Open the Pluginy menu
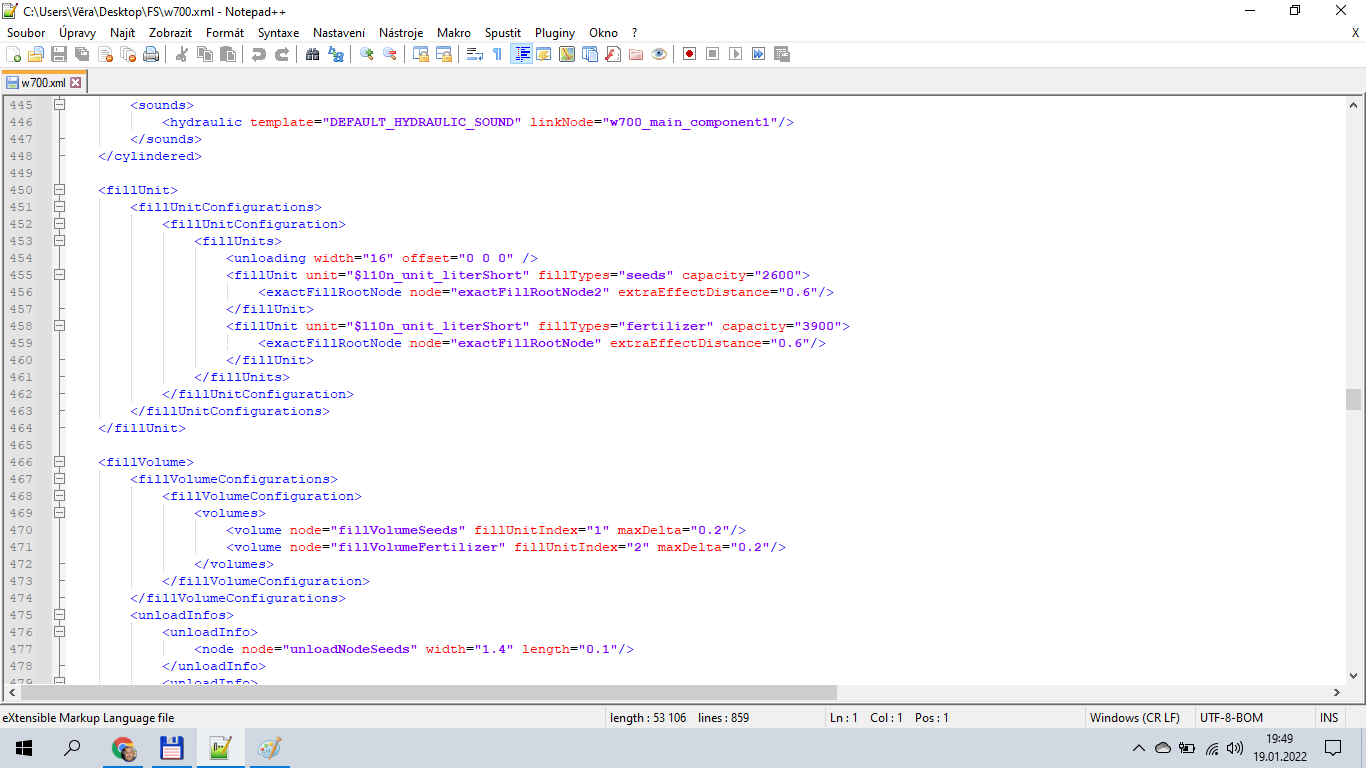This screenshot has width=1366, height=768. click(x=554, y=33)
